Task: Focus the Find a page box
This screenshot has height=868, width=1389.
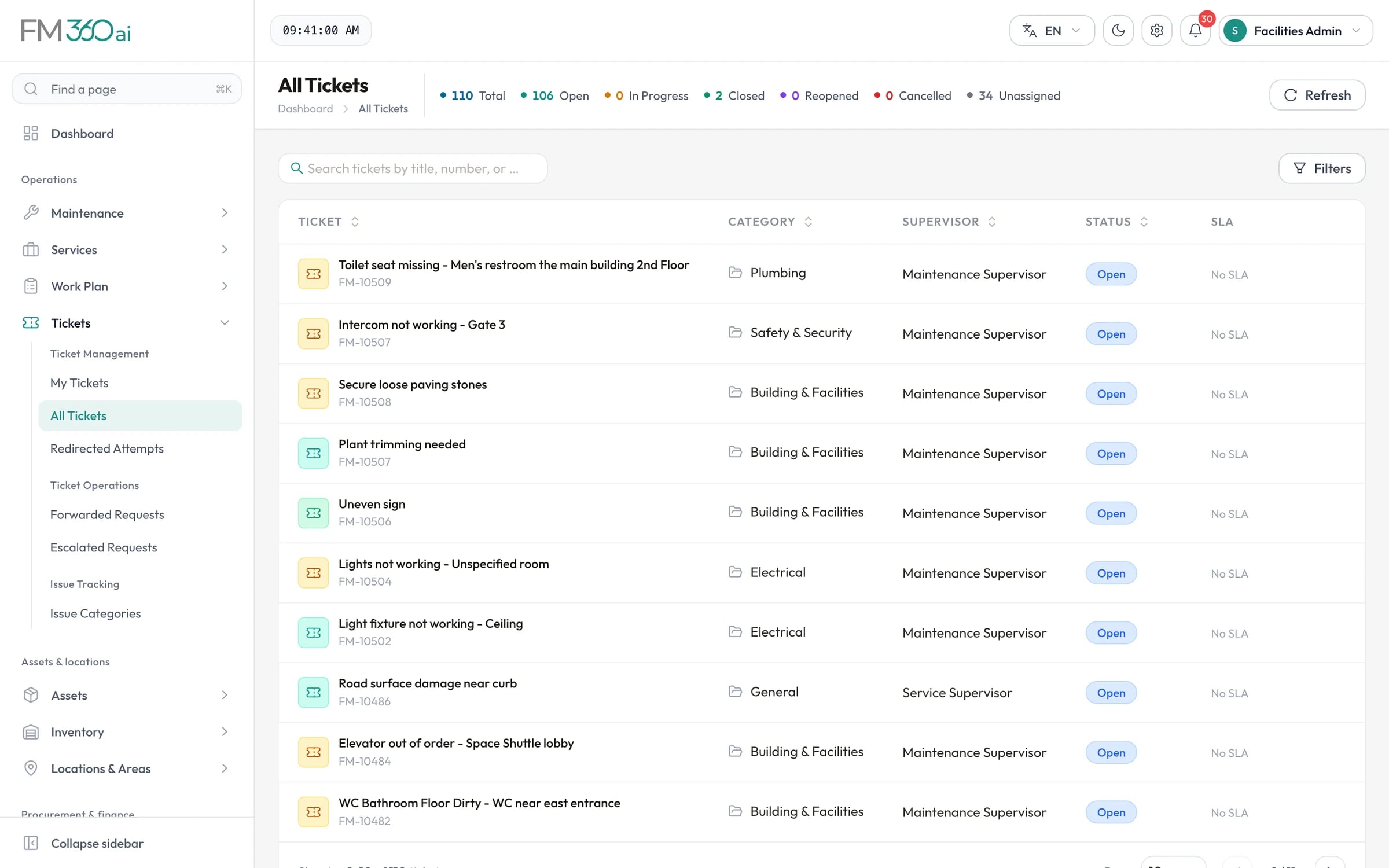Action: click(x=127, y=89)
